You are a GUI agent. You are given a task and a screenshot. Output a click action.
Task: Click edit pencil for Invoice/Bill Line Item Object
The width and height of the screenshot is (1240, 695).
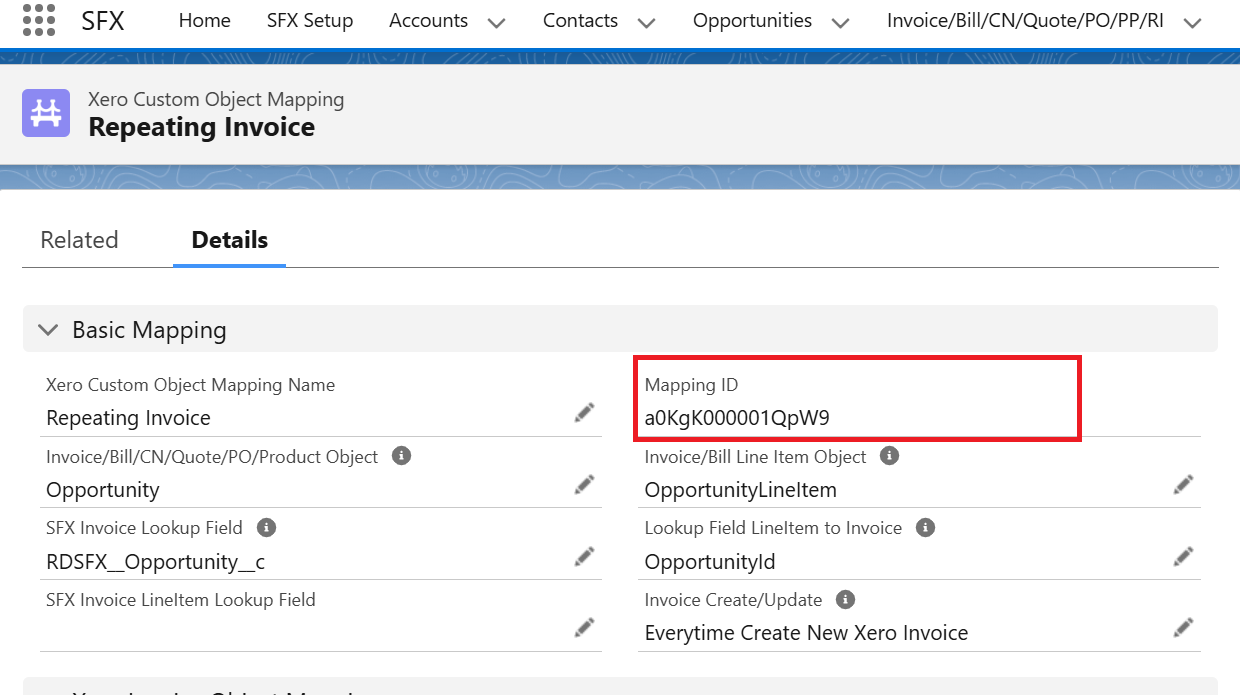click(x=1183, y=485)
